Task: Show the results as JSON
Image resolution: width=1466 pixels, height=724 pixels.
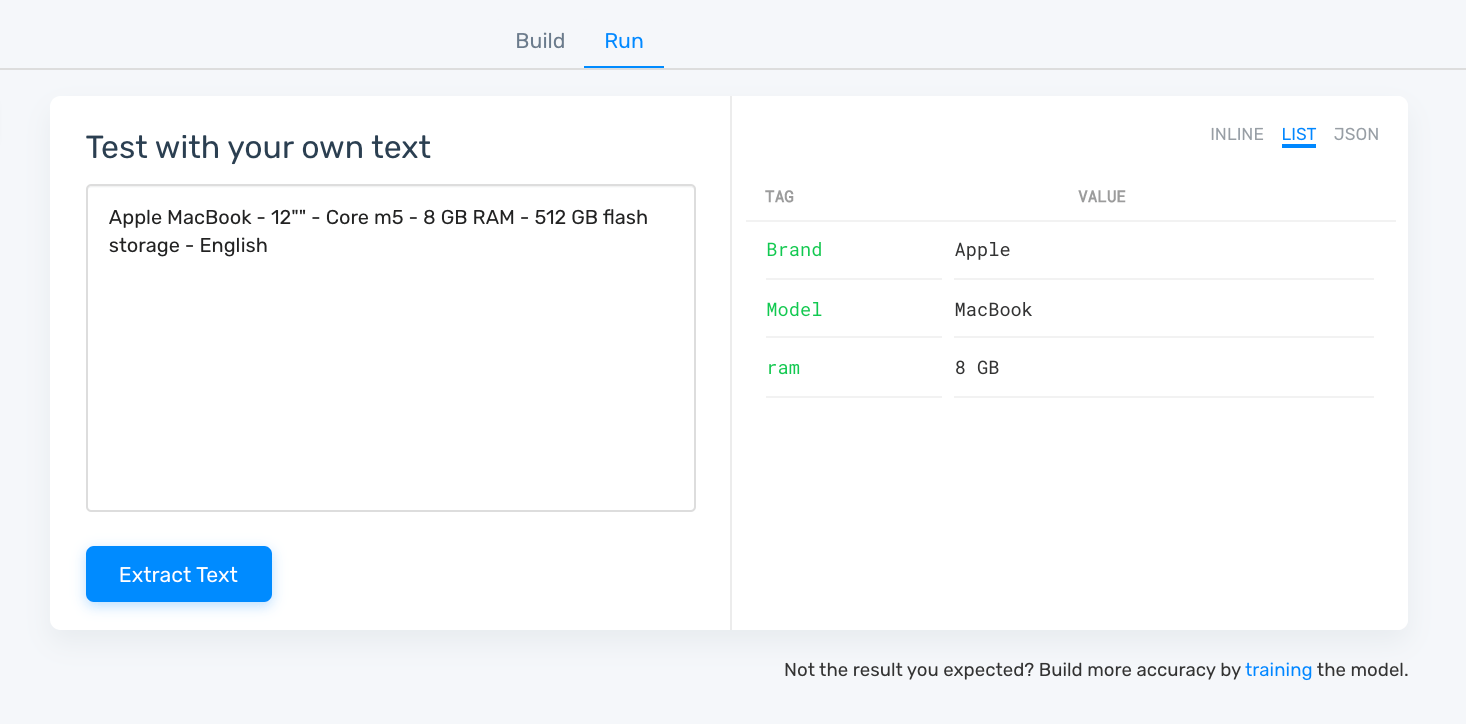Action: [1356, 134]
